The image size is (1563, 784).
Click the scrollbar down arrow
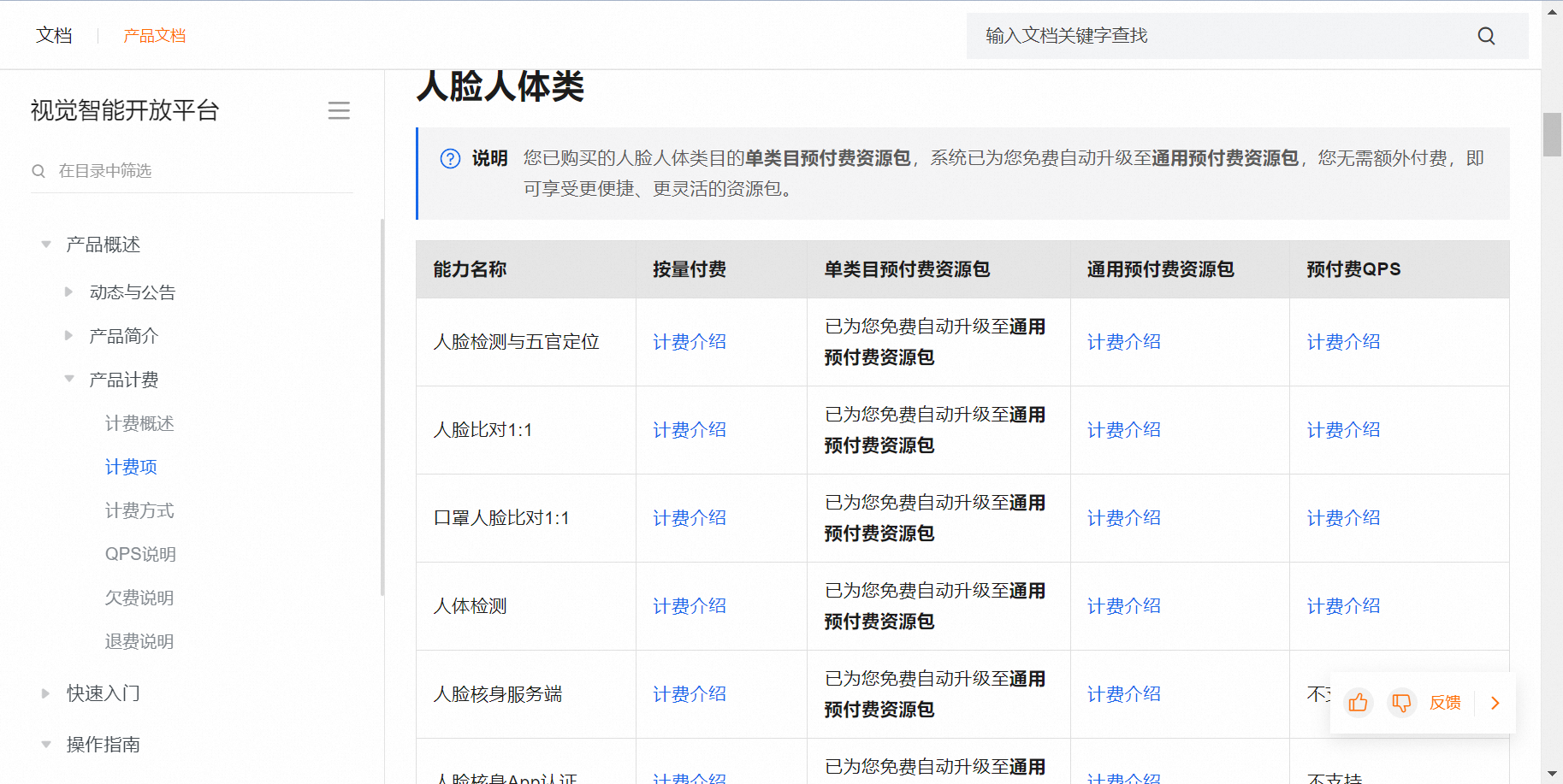pos(1552,774)
